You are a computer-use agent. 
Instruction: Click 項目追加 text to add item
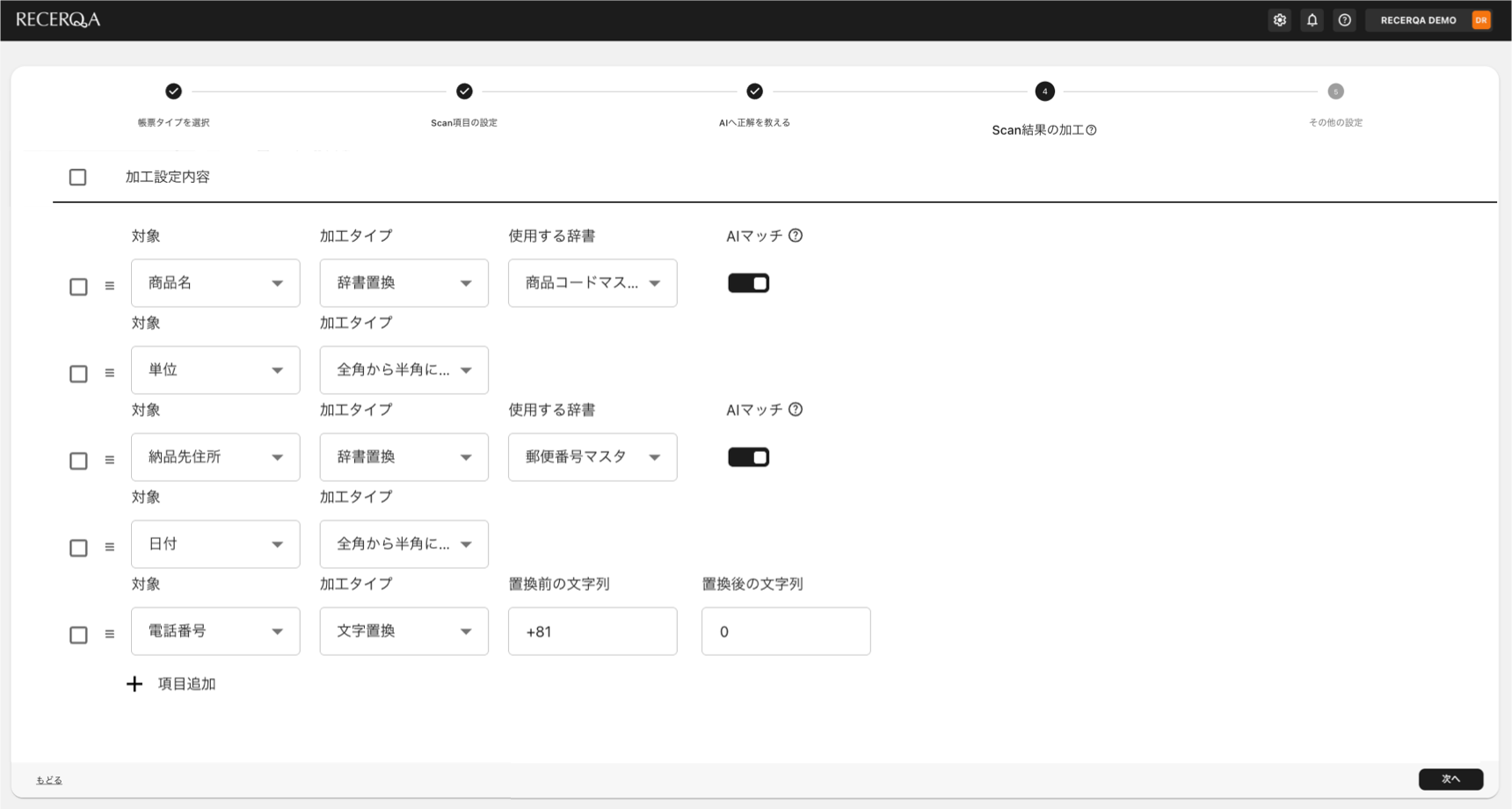187,684
